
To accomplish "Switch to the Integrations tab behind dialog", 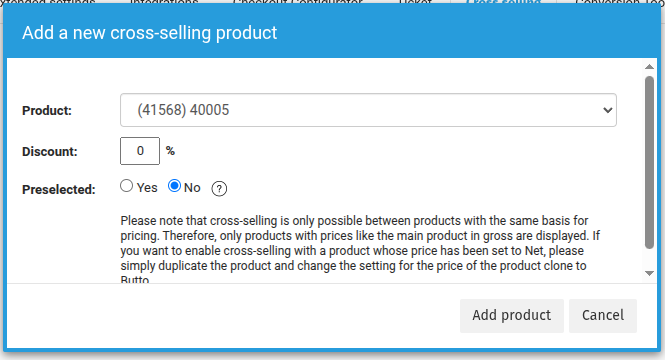I will coord(164,2).
